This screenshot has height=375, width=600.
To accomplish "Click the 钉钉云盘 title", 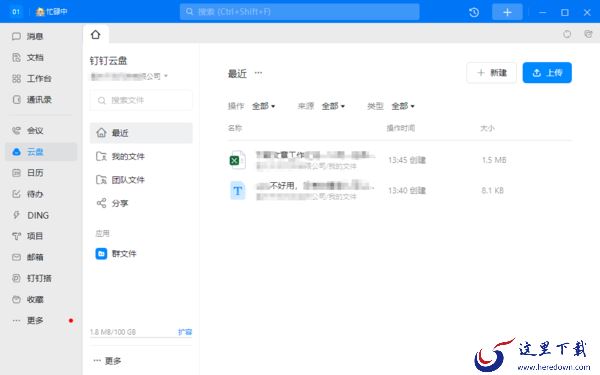I will pyautogui.click(x=108, y=61).
